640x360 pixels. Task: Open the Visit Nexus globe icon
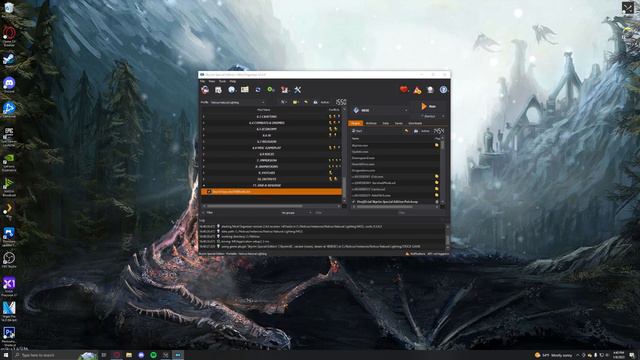(x=231, y=90)
